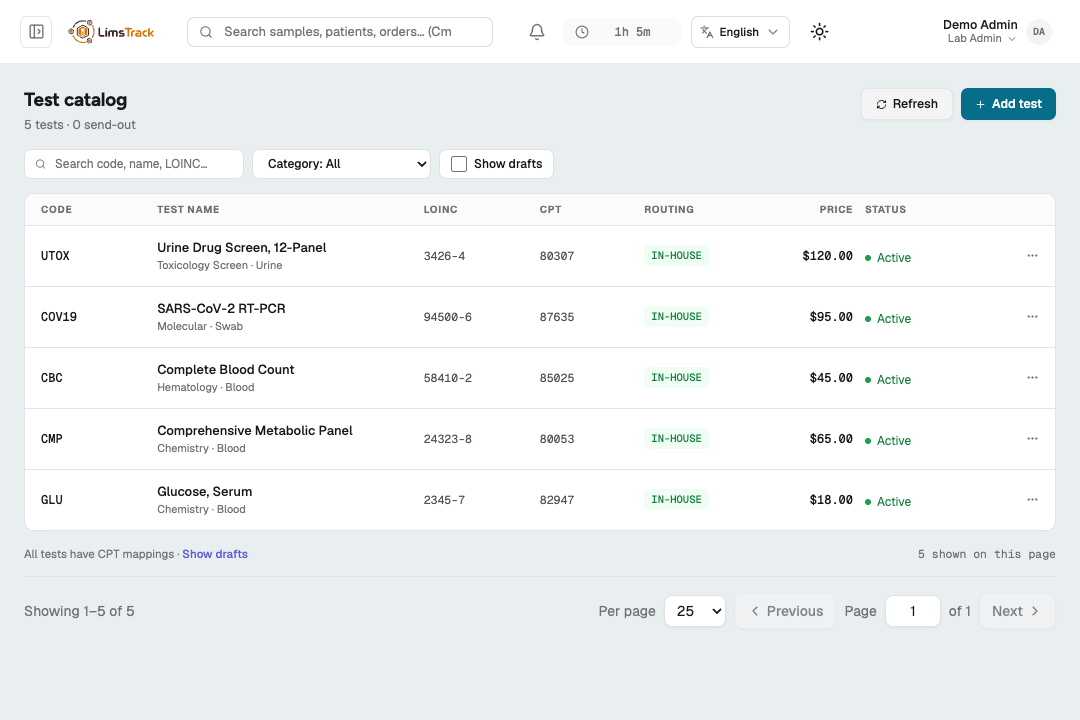This screenshot has height=720, width=1080.
Task: Click the magnifier icon in global search
Action: click(x=206, y=32)
